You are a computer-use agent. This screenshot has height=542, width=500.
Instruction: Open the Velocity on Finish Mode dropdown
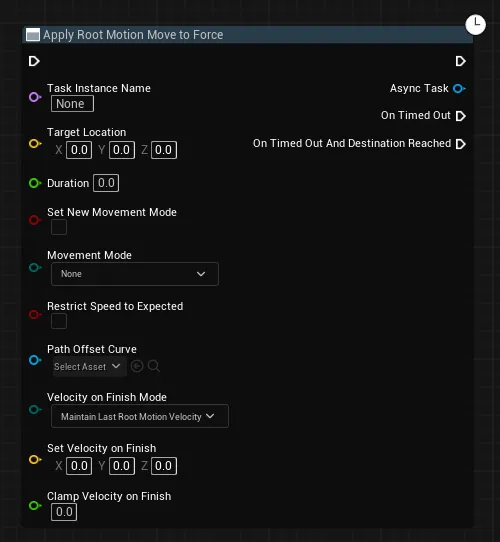[x=140, y=416]
